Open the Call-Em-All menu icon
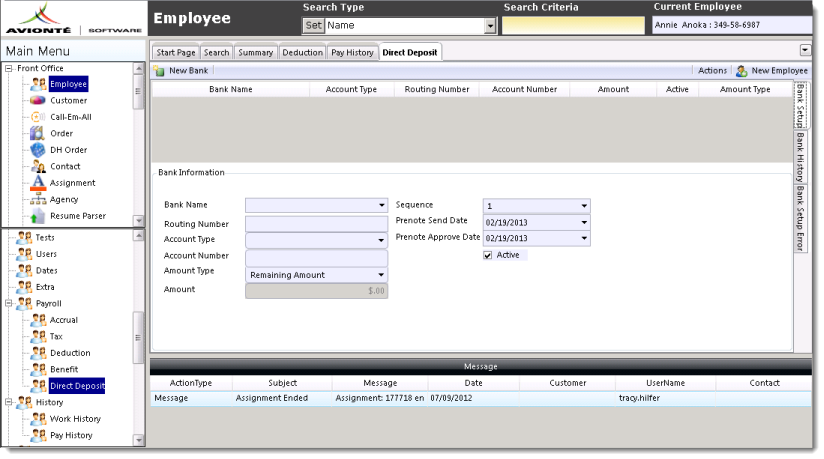Screen dimensions: 824x459 (x=37, y=117)
